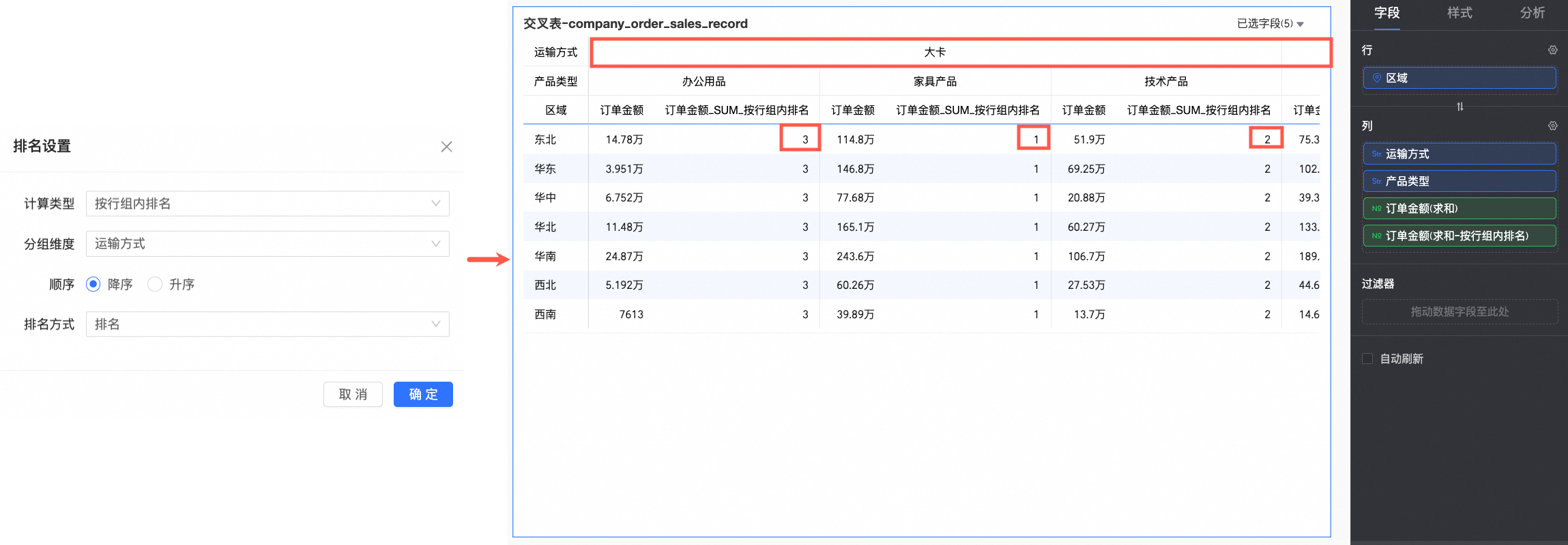Click the 东北 row label
The height and width of the screenshot is (545, 1568).
click(x=545, y=139)
